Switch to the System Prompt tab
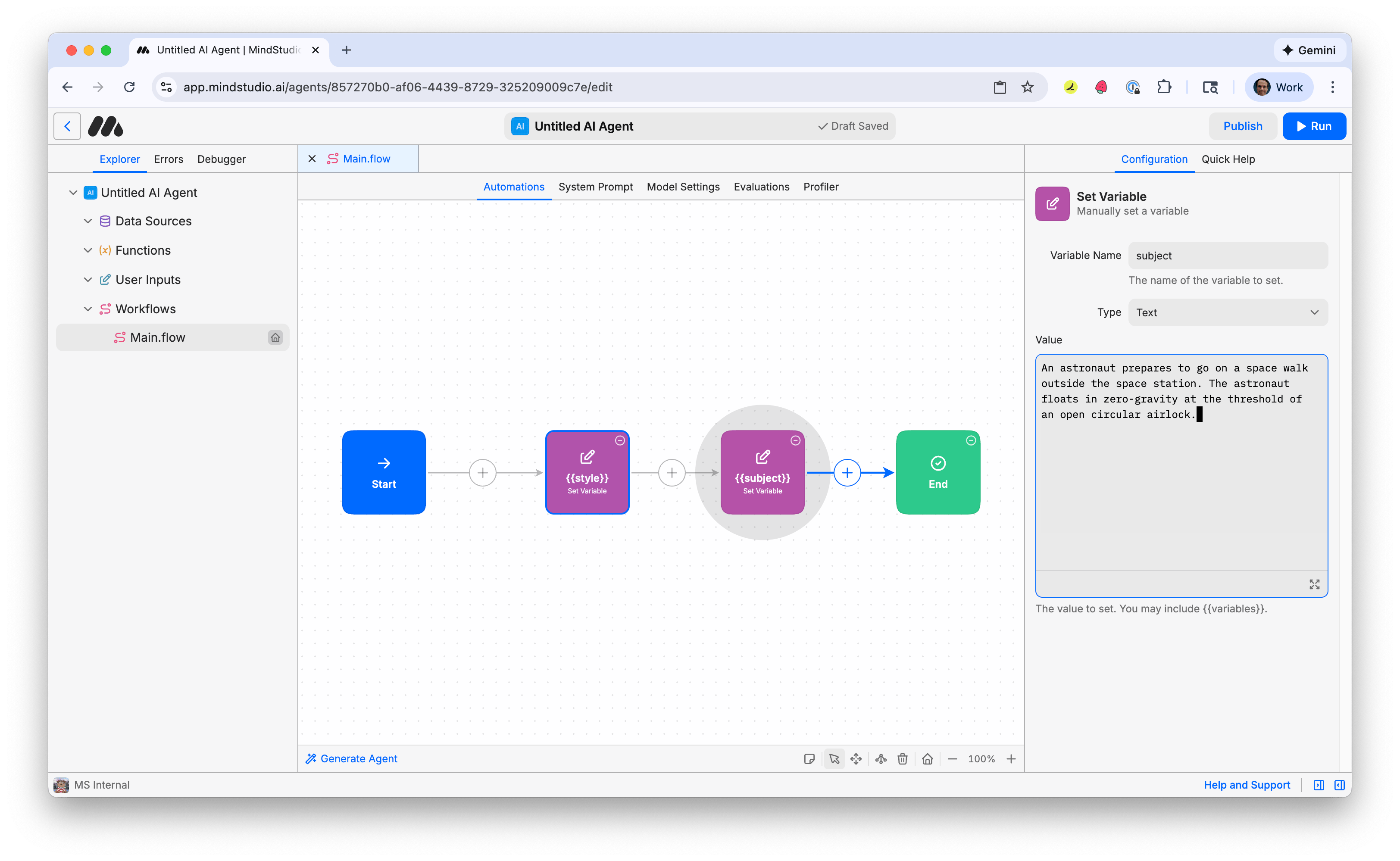The width and height of the screenshot is (1400, 861). click(x=595, y=187)
